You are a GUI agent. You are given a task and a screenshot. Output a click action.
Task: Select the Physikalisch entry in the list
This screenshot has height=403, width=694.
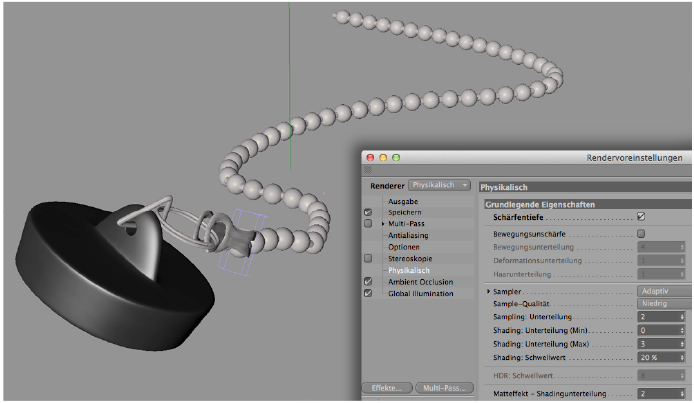(x=409, y=270)
